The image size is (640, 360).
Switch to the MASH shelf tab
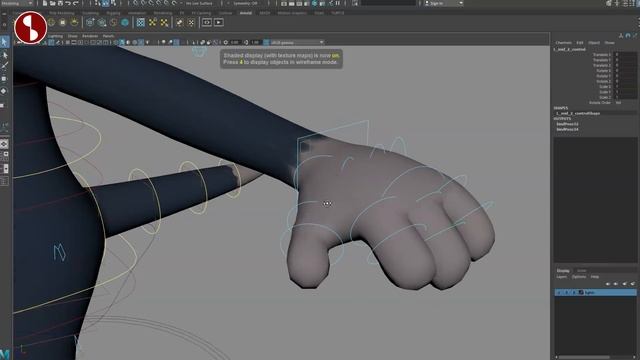coord(264,13)
